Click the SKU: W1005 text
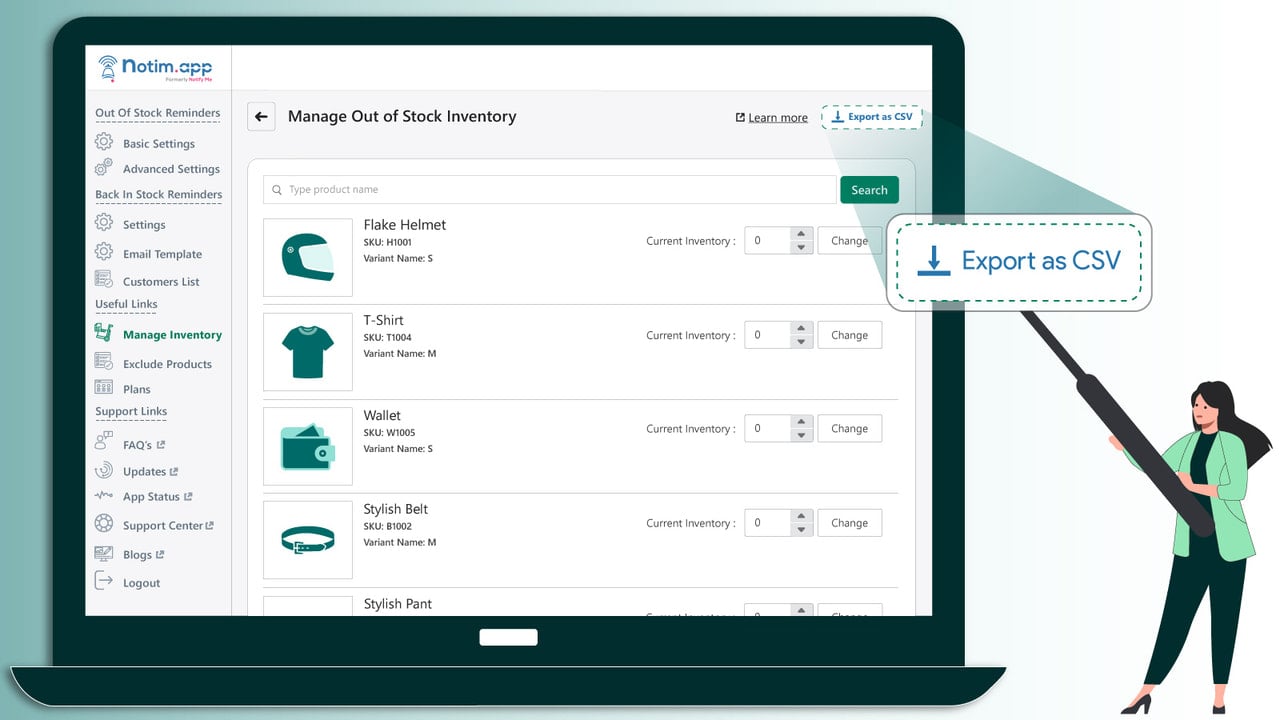Image resolution: width=1280 pixels, height=720 pixels. click(x=389, y=433)
